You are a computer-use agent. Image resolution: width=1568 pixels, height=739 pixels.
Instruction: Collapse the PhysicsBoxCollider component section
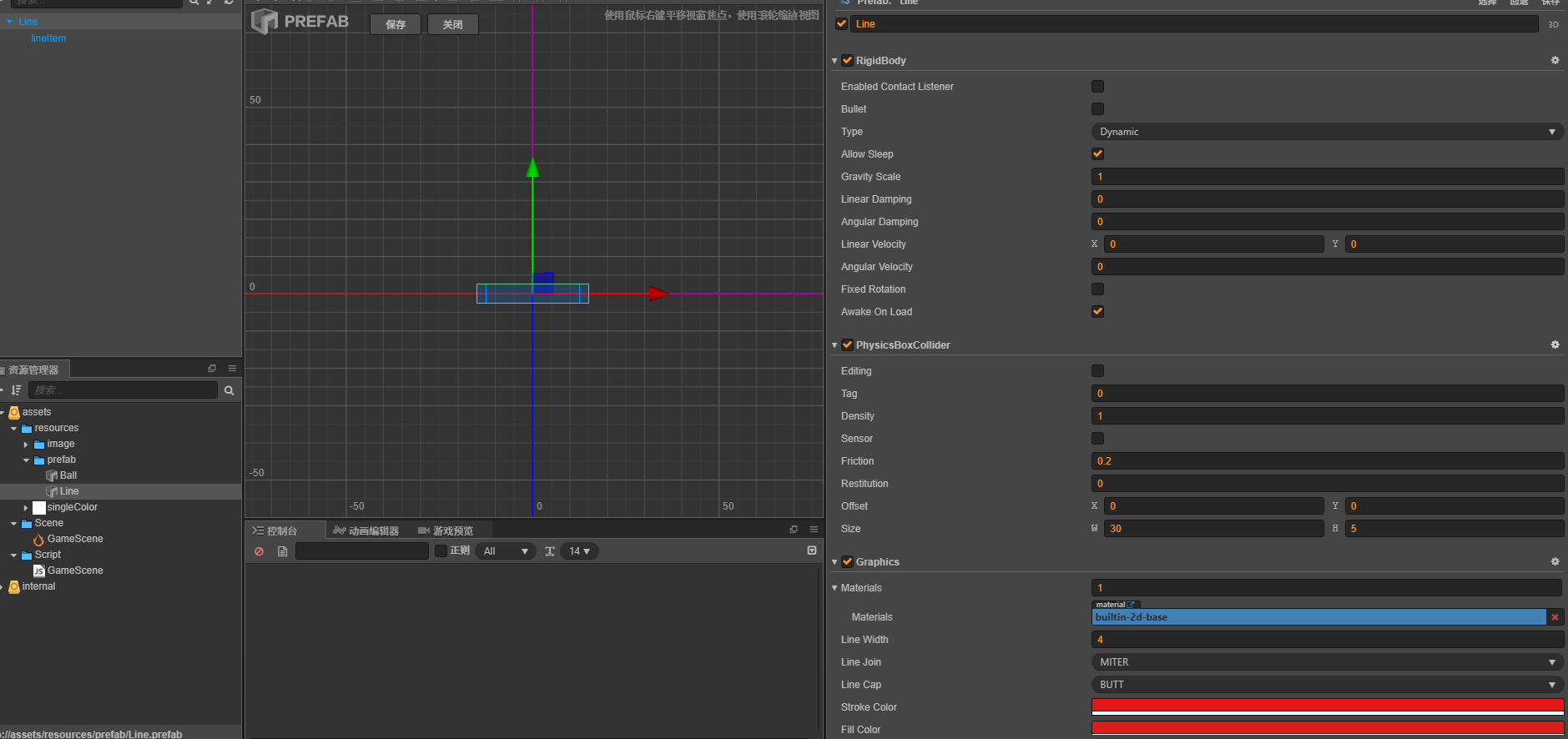tap(834, 345)
